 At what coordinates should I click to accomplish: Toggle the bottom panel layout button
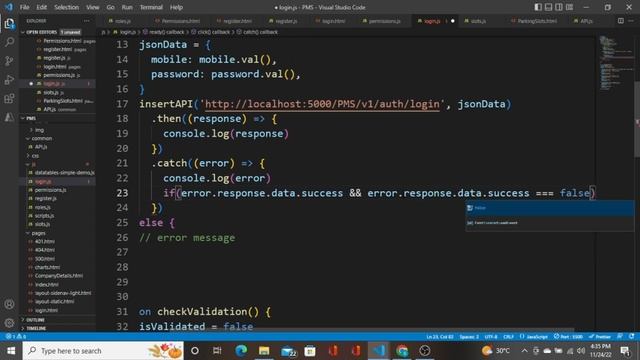pos(549,7)
